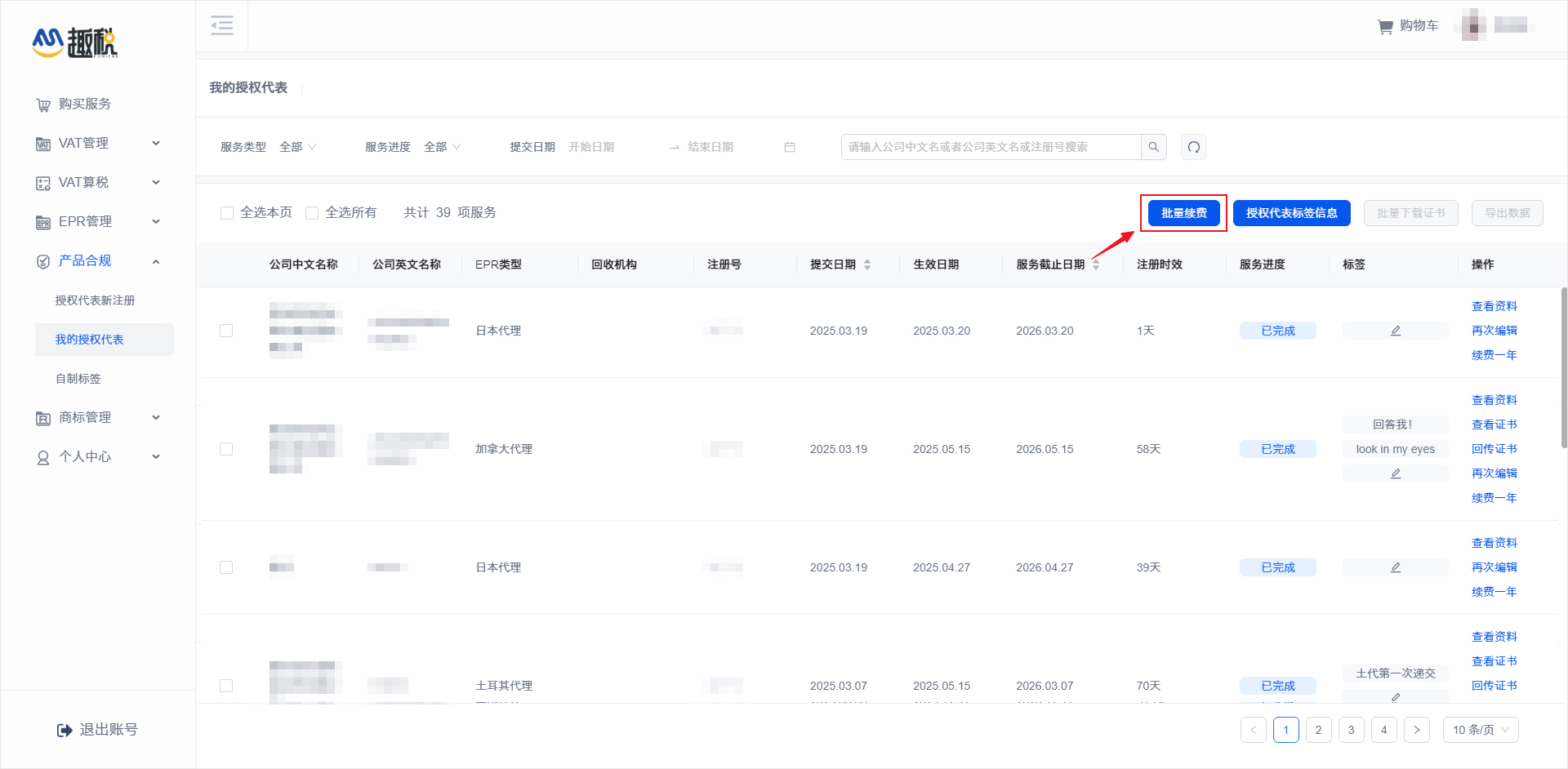This screenshot has width=1568, height=769.
Task: Click the 批量续费 button
Action: click(x=1183, y=212)
